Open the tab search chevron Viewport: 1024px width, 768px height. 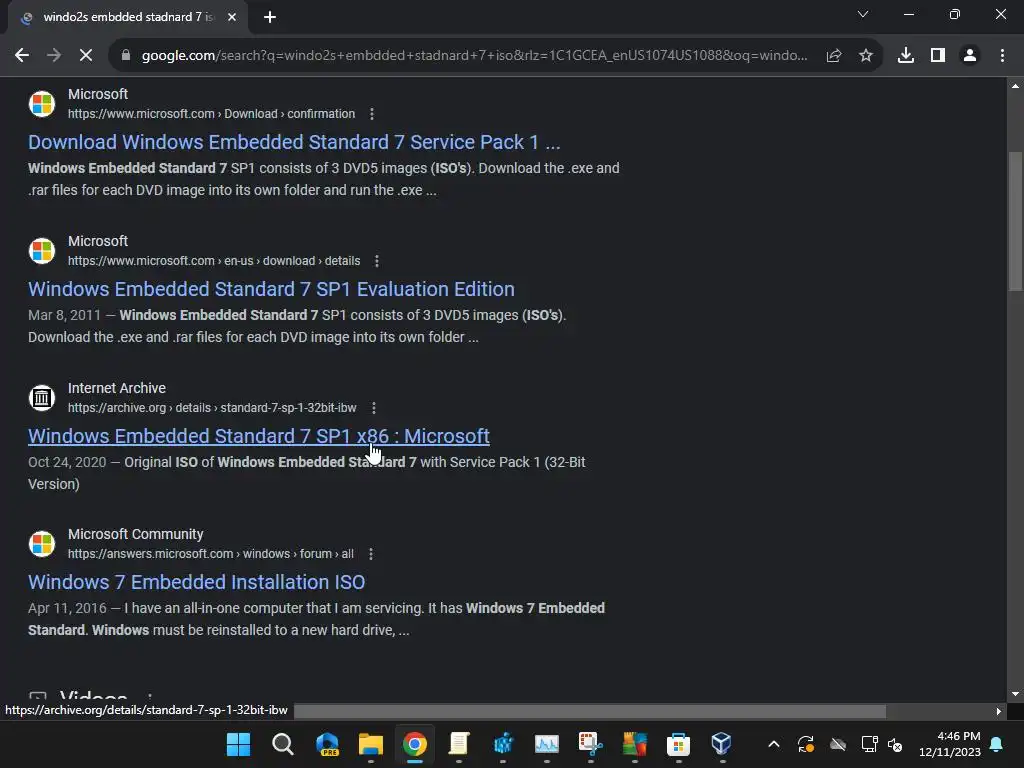coord(863,14)
